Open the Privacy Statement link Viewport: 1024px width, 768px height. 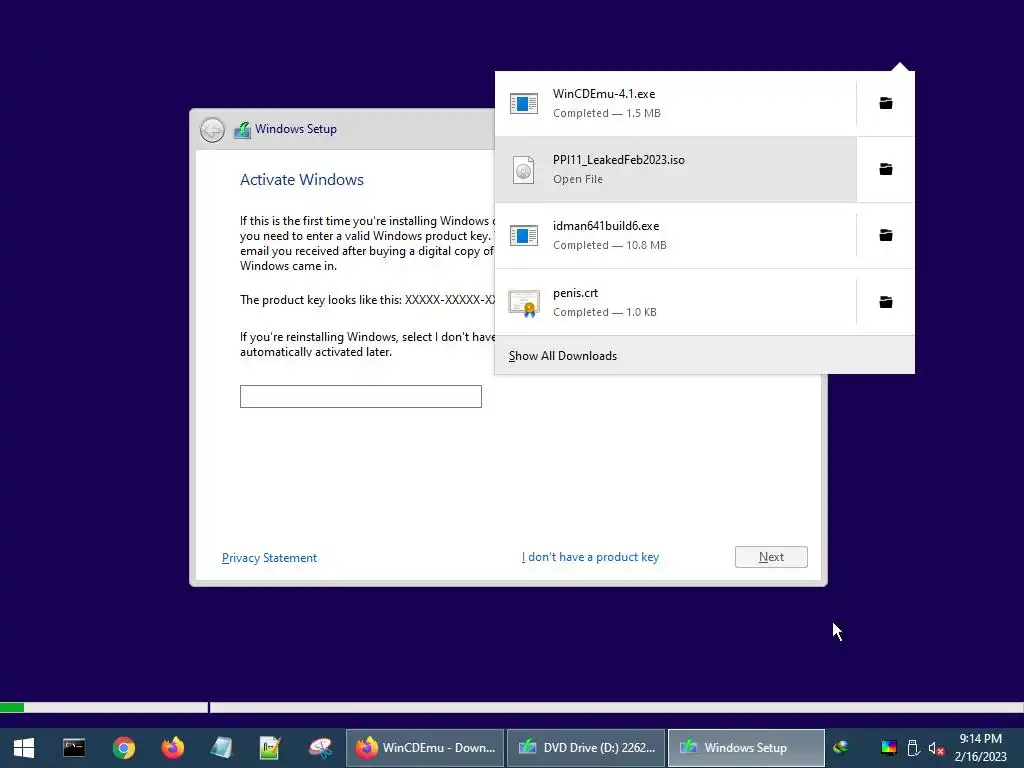point(269,558)
